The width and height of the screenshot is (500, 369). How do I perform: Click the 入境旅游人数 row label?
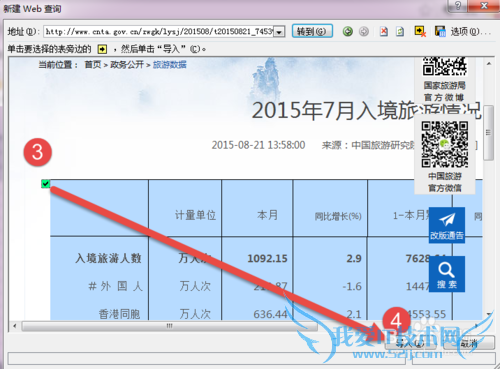tap(108, 258)
